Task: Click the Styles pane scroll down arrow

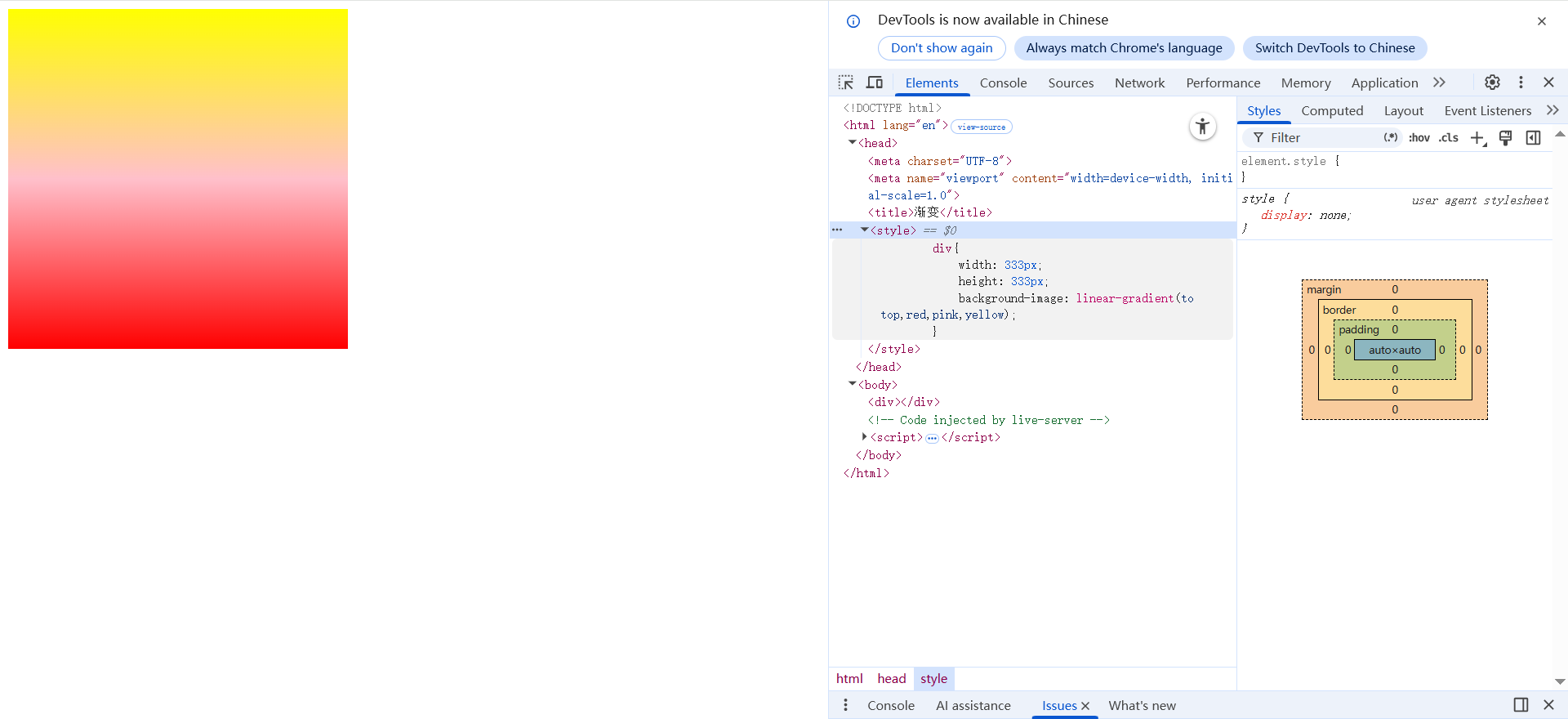Action: [x=1560, y=681]
